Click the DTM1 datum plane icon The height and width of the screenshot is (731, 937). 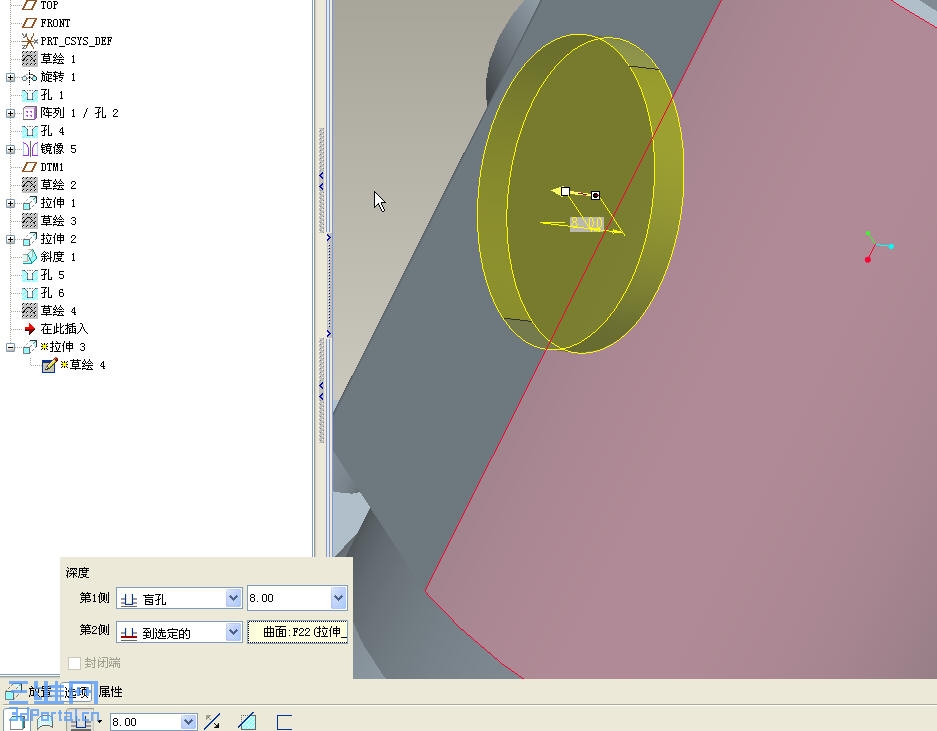(x=29, y=167)
